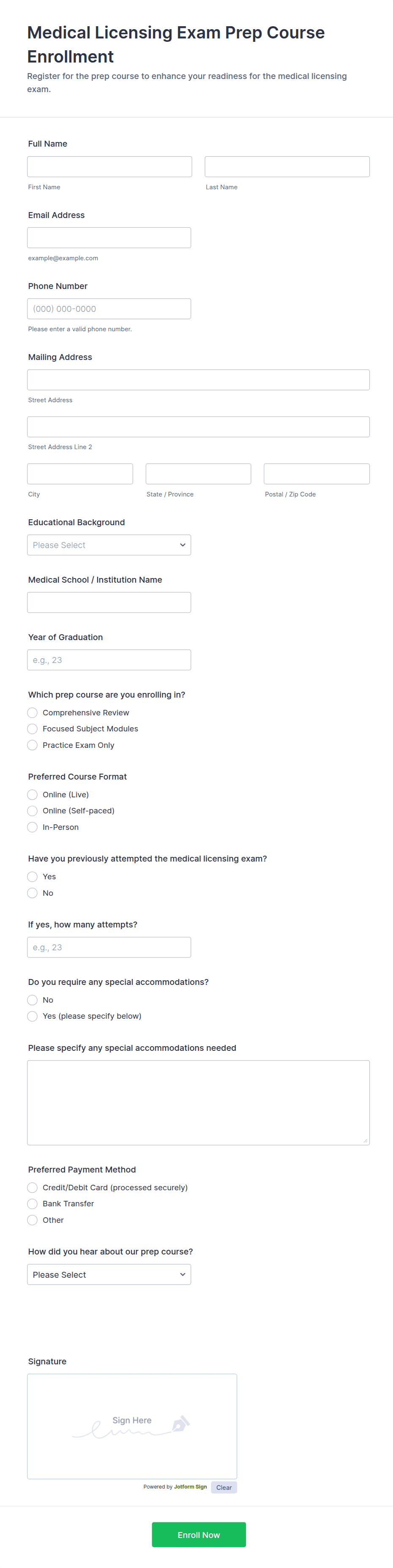Viewport: 393px width, 1568px height.
Task: Click the pen icon in signature box
Action: tap(181, 1424)
